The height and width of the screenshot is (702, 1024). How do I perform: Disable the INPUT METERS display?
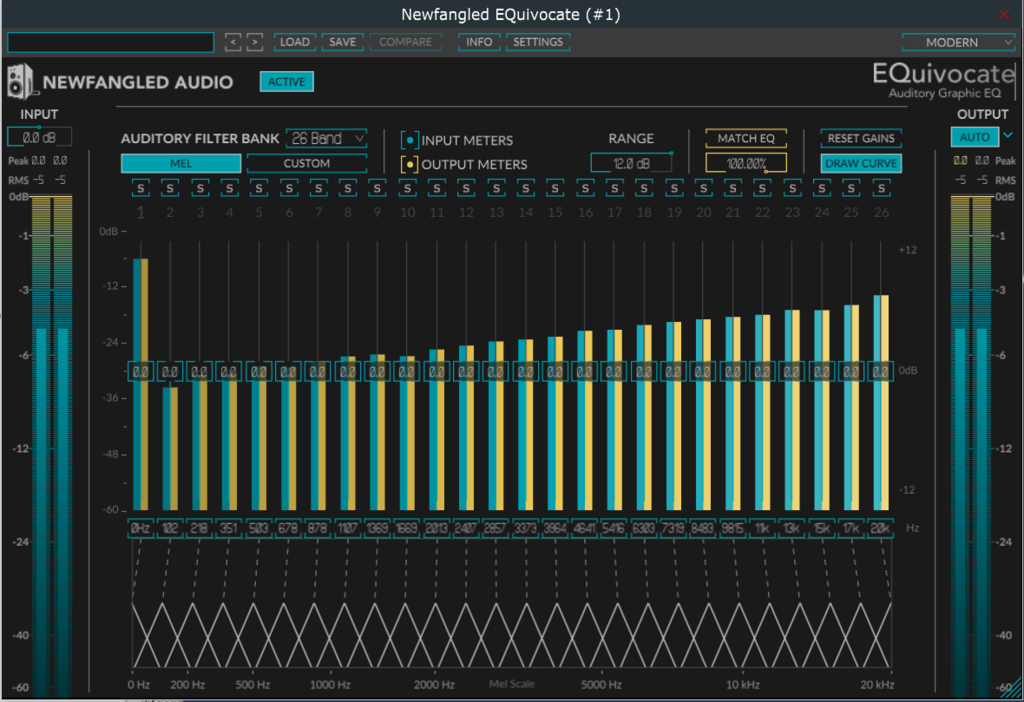[x=409, y=140]
